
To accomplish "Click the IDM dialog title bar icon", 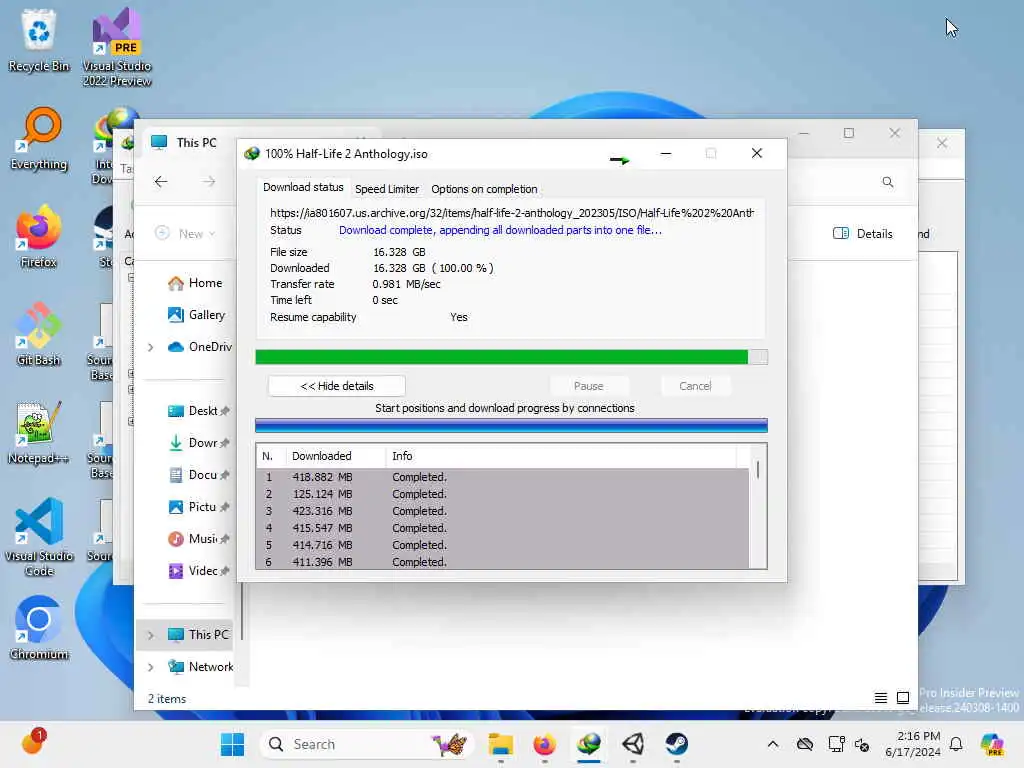I will (252, 154).
